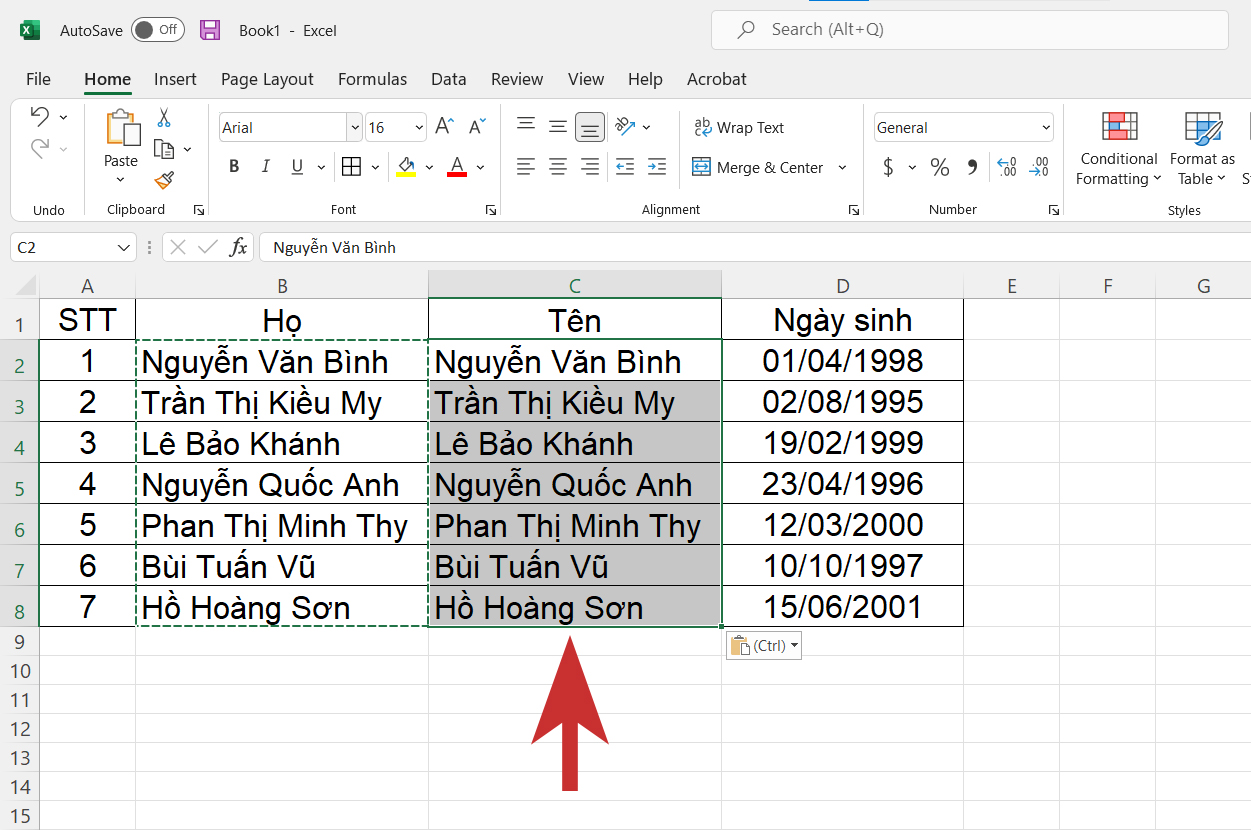Open the Alignment settings dialog launcher
Screen dimensions: 1251x830
853,210
